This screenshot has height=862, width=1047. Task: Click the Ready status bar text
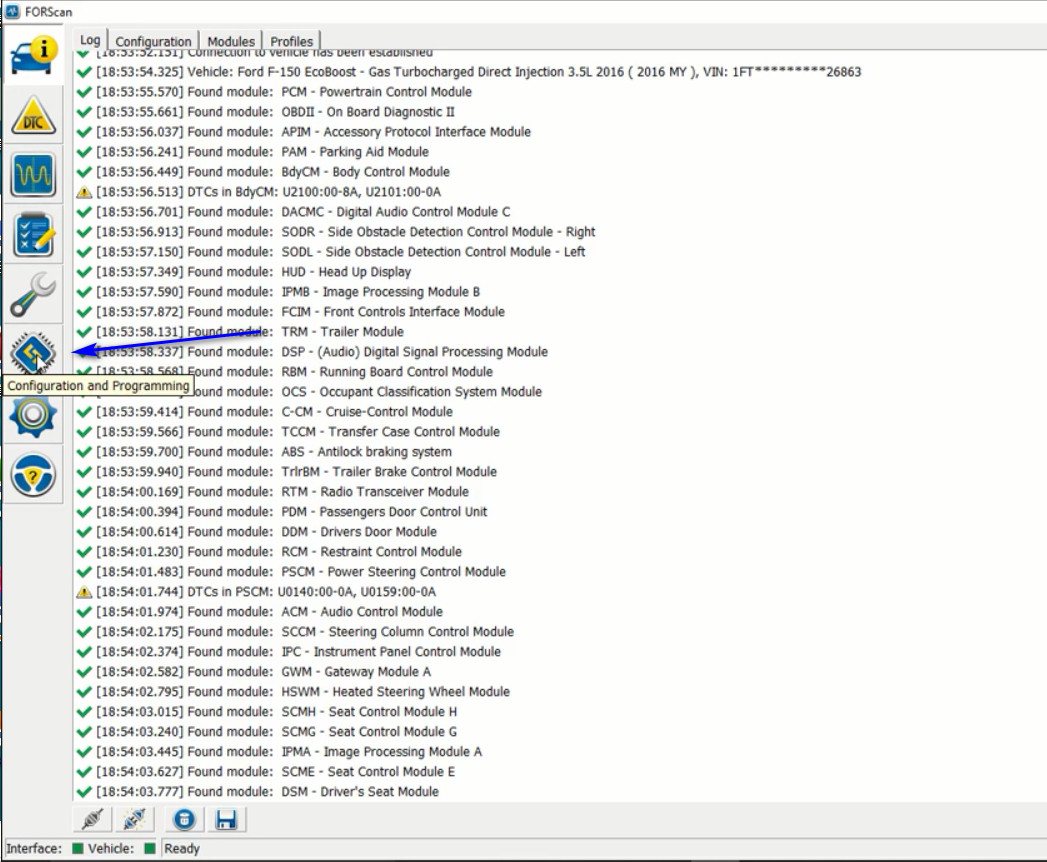click(x=182, y=849)
